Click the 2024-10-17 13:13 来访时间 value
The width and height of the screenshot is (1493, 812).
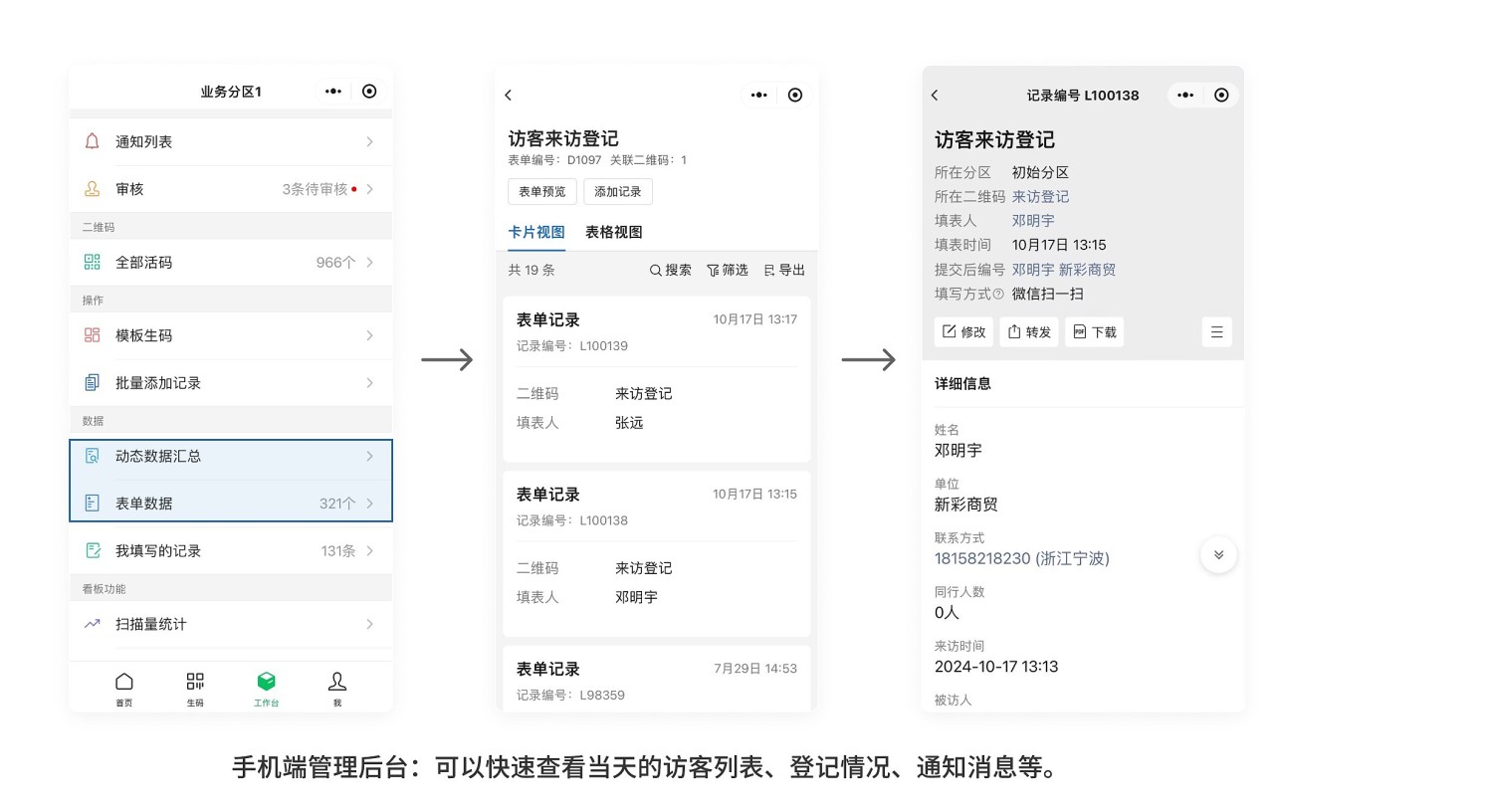[x=996, y=667]
